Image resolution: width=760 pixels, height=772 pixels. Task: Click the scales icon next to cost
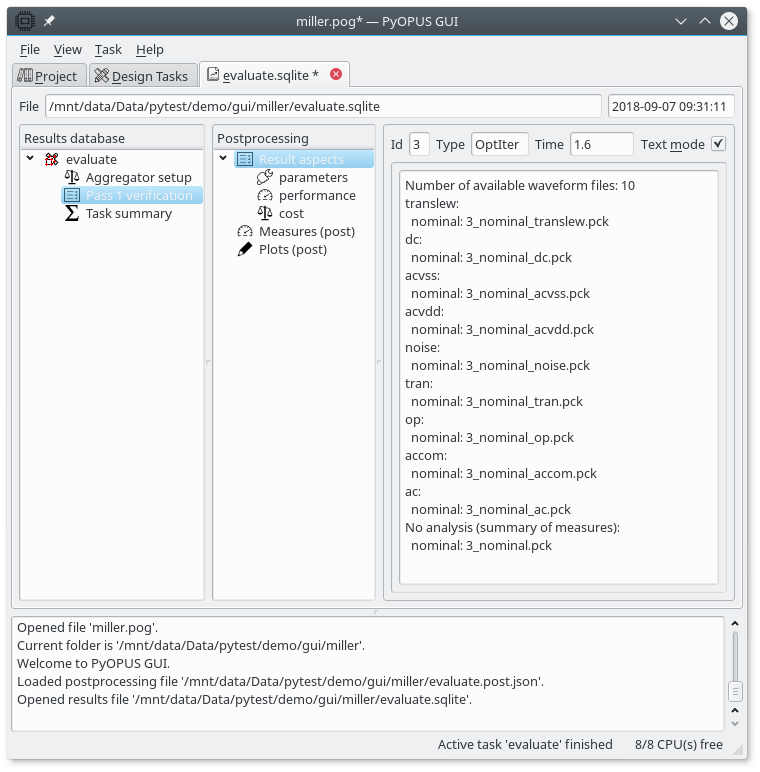coord(265,213)
